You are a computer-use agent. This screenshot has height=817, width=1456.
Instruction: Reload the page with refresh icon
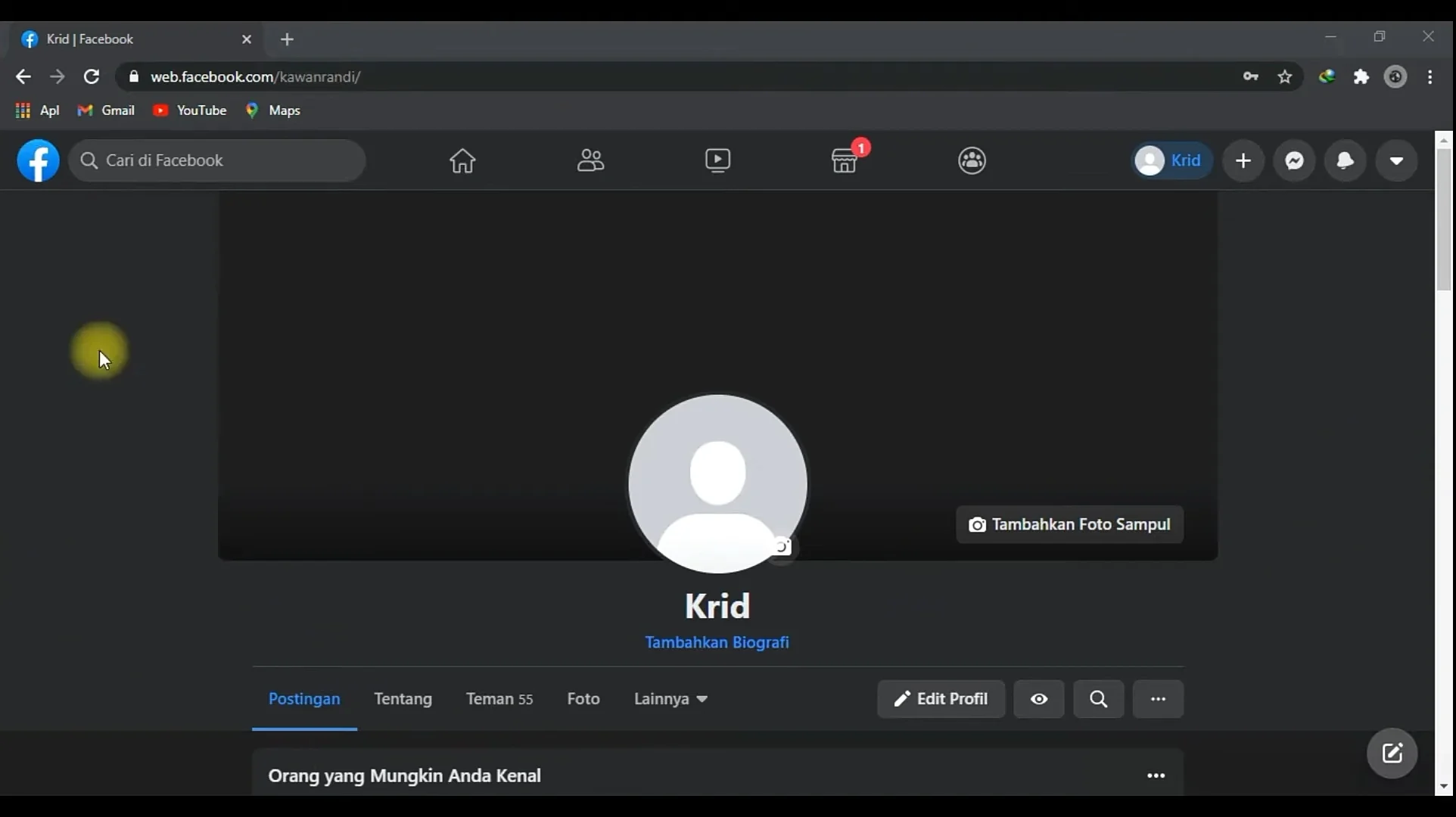tap(92, 76)
